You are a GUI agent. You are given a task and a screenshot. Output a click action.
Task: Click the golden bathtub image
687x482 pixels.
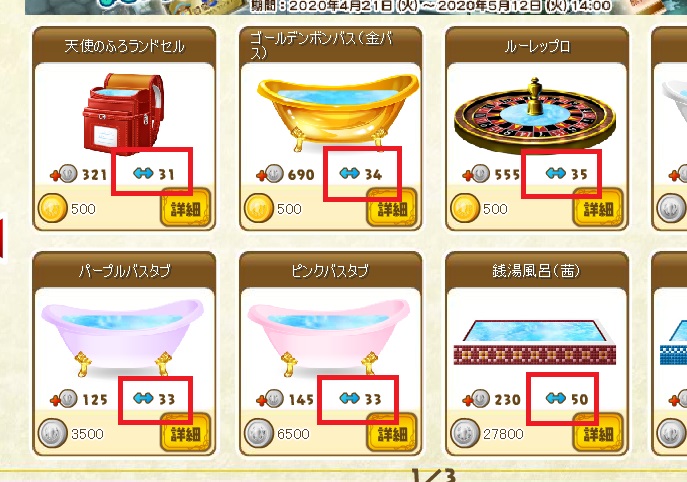[x=337, y=112]
